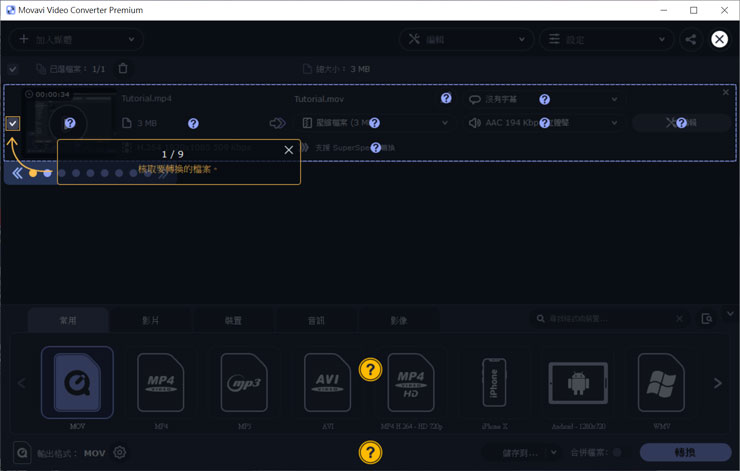Switch to the 影像 images tab
Screen dimensions: 740x471
pyautogui.click(x=399, y=320)
